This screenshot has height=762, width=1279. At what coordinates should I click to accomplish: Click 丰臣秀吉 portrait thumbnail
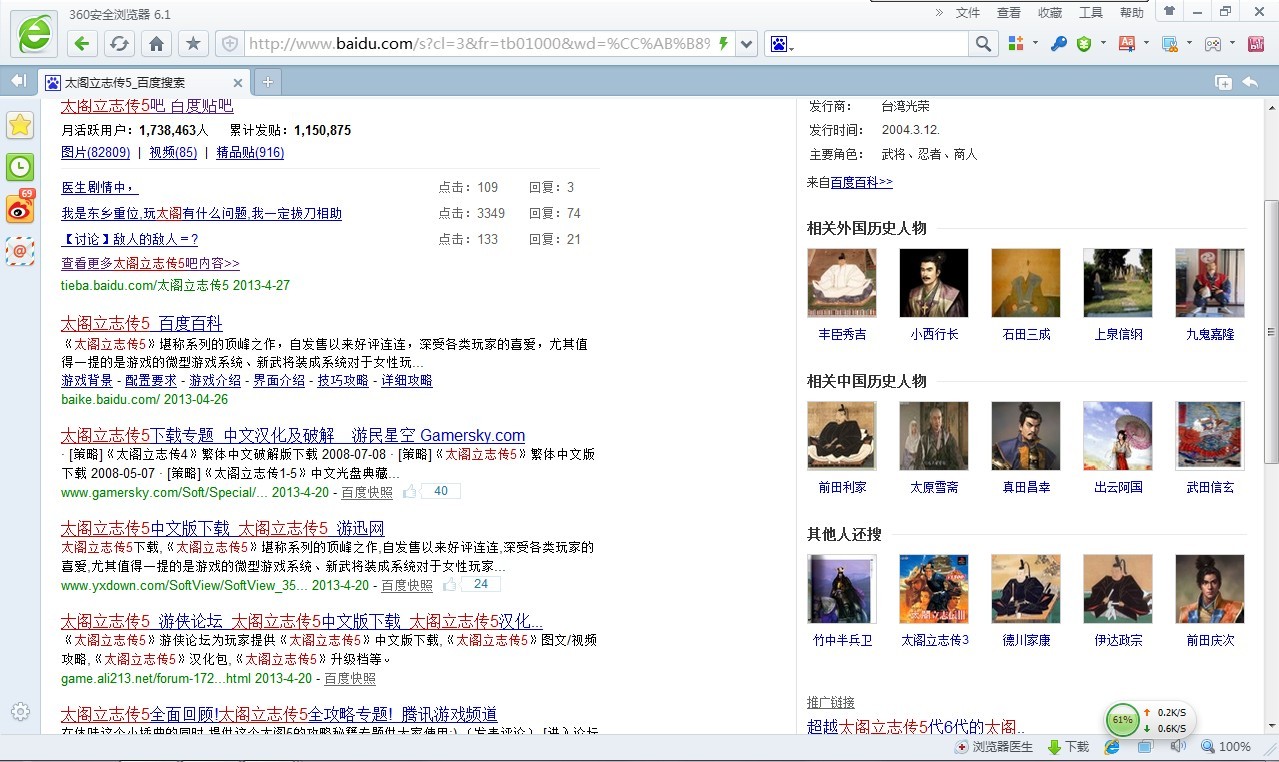842,283
